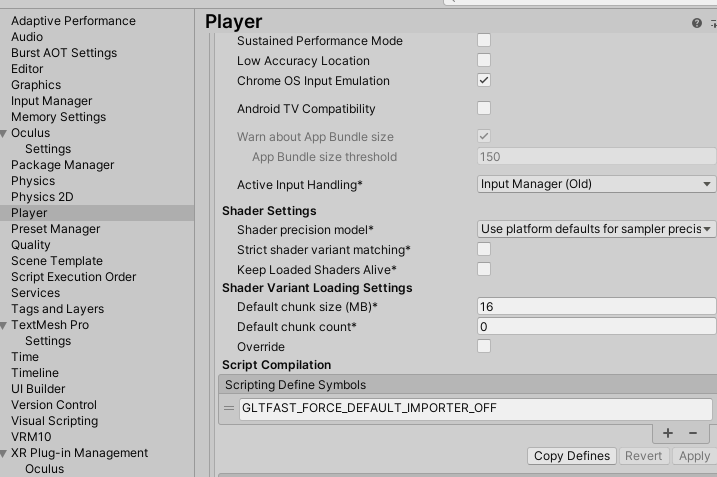The height and width of the screenshot is (477, 717).
Task: Open the Player settings help icon
Action: coord(696,23)
